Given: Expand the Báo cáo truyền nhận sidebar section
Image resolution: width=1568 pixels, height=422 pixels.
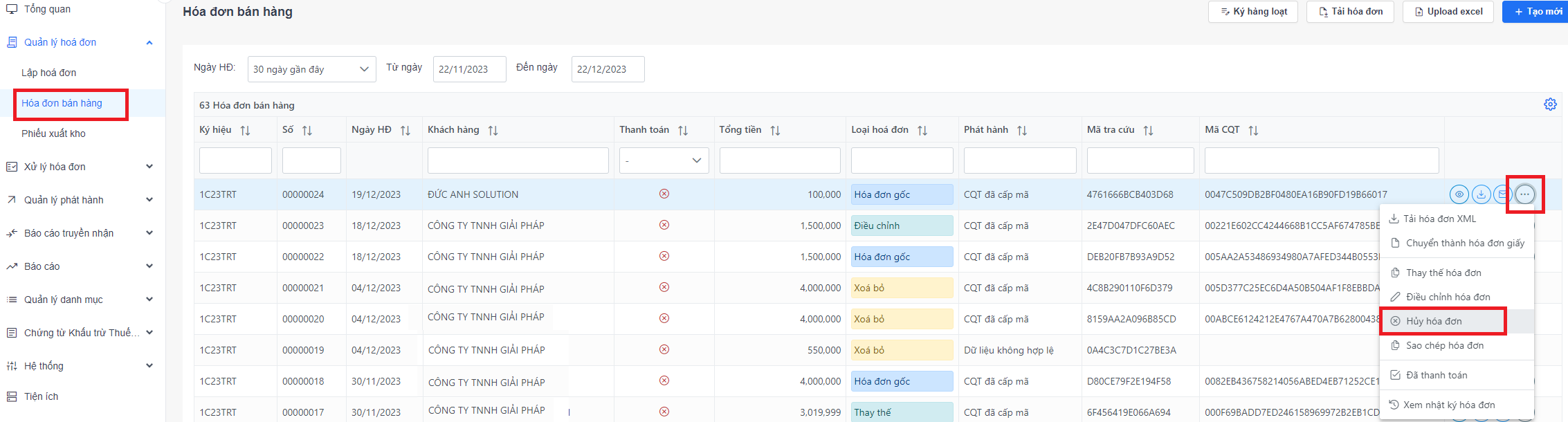Looking at the screenshot, I should coord(149,233).
